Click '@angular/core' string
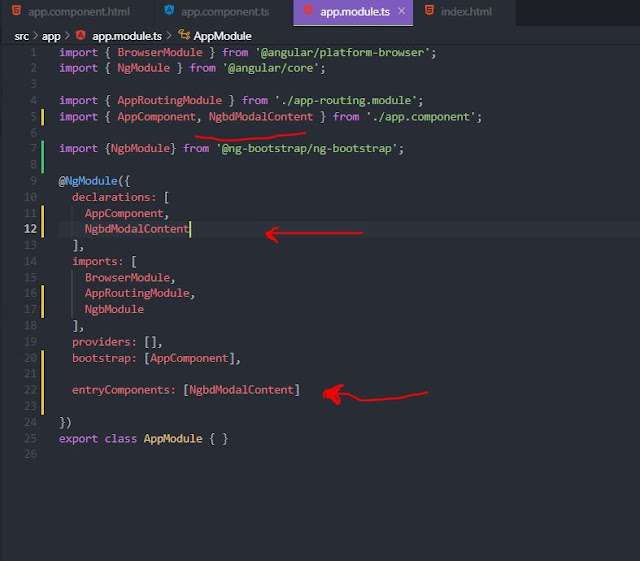Viewport: 640px width, 561px height. tap(271, 68)
